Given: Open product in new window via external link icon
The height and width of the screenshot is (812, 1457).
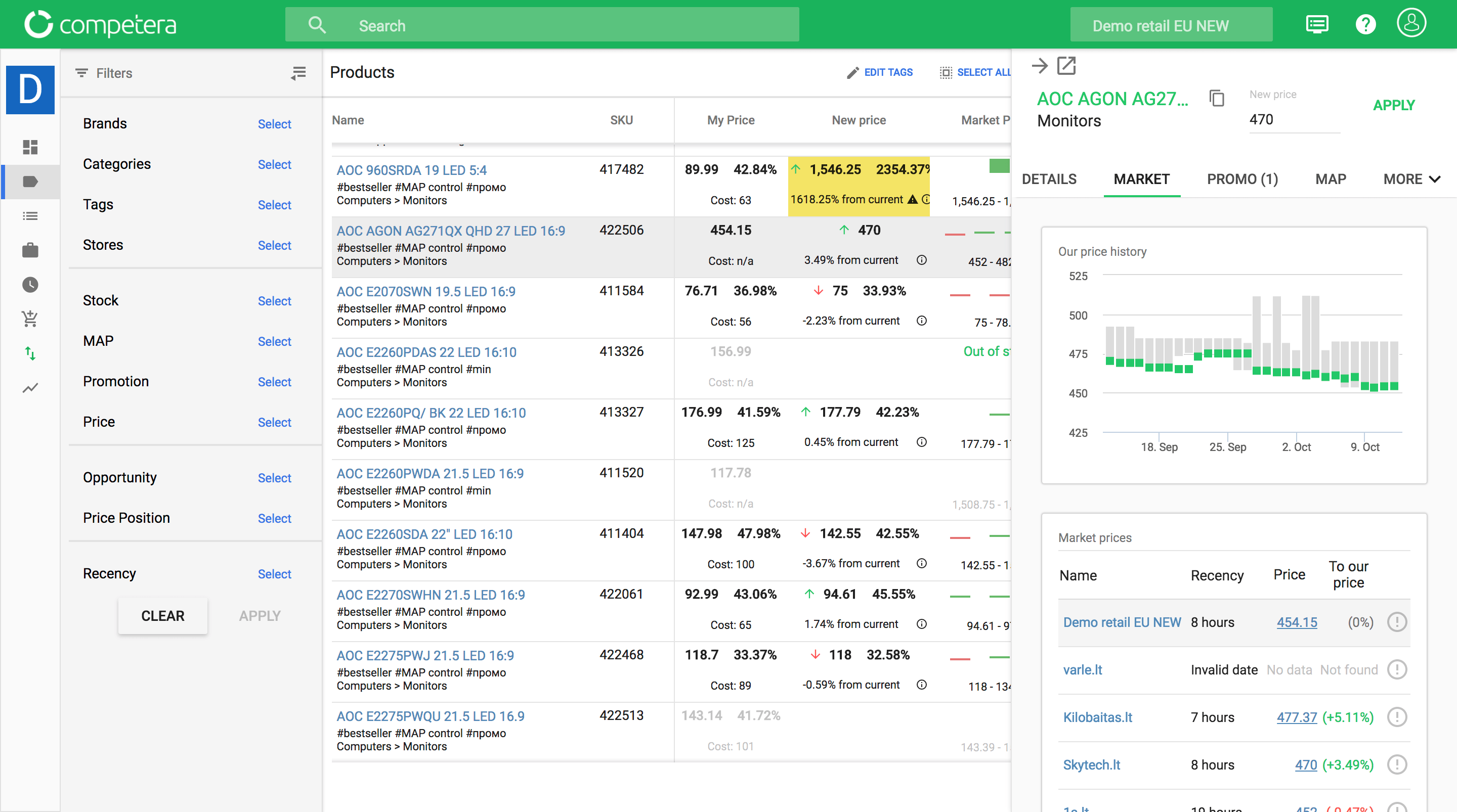Looking at the screenshot, I should click(1067, 66).
